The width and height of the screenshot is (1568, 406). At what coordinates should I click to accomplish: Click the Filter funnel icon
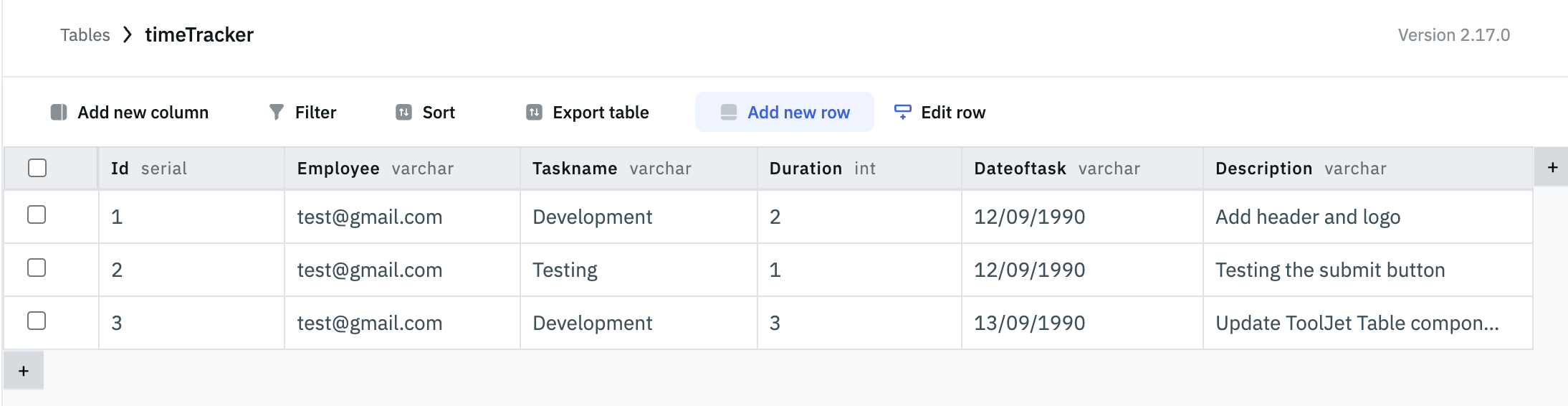pyautogui.click(x=276, y=113)
